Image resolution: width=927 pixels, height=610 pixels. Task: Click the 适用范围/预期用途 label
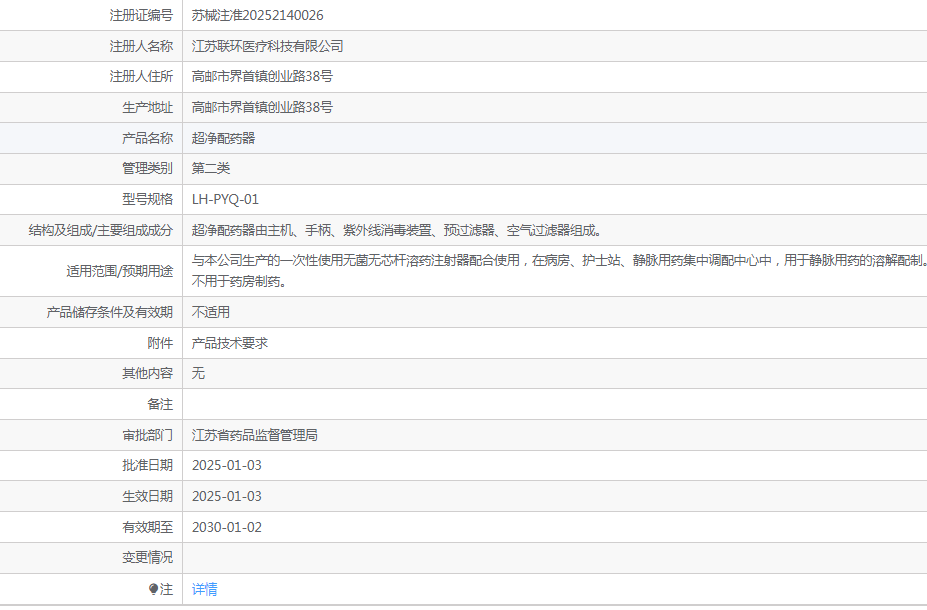tap(119, 271)
